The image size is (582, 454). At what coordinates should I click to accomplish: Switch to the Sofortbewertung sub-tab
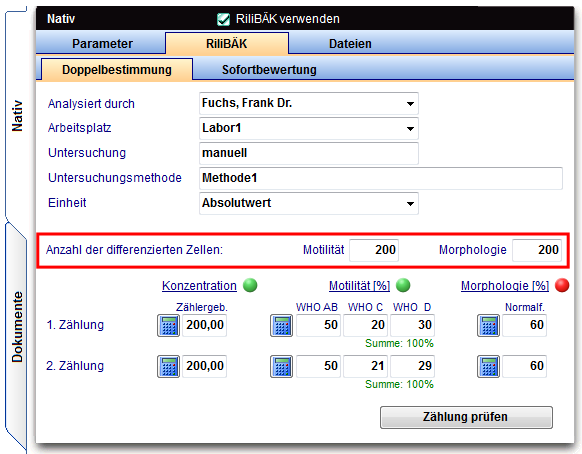click(269, 69)
